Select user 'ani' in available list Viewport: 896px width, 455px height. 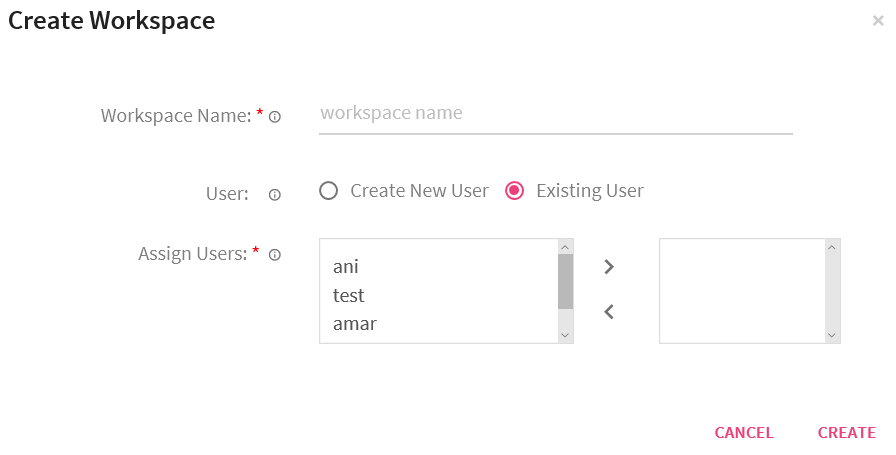click(x=346, y=267)
